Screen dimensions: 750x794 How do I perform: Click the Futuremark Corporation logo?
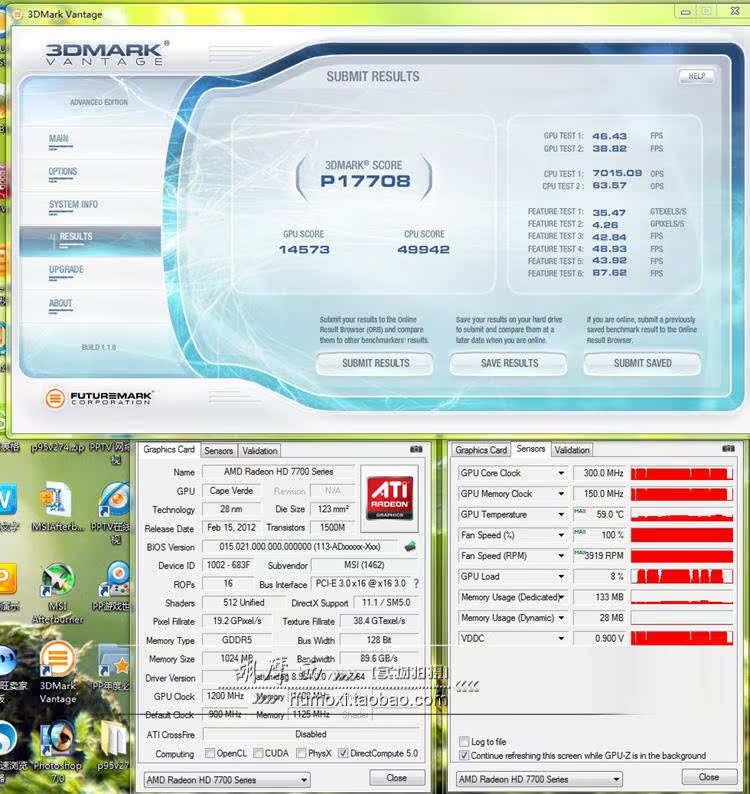pyautogui.click(x=99, y=398)
